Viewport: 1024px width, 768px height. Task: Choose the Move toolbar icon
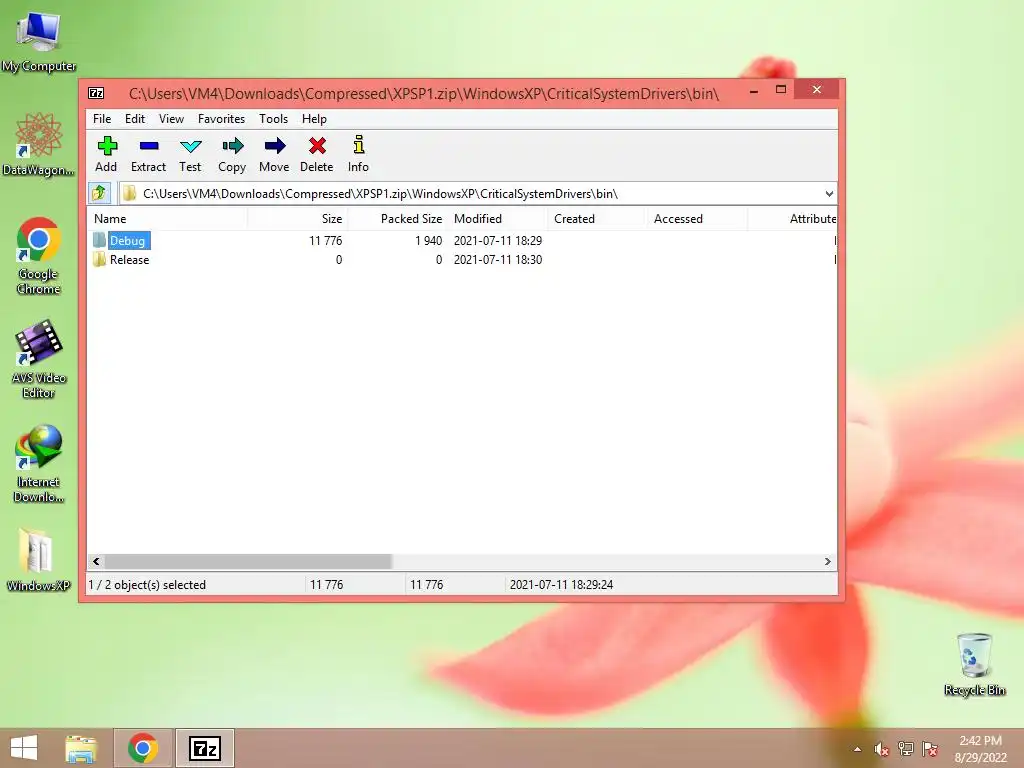click(x=274, y=146)
